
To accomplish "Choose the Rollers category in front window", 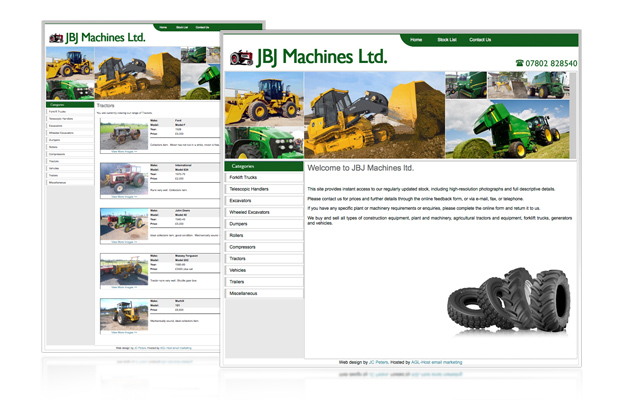I will [x=264, y=235].
